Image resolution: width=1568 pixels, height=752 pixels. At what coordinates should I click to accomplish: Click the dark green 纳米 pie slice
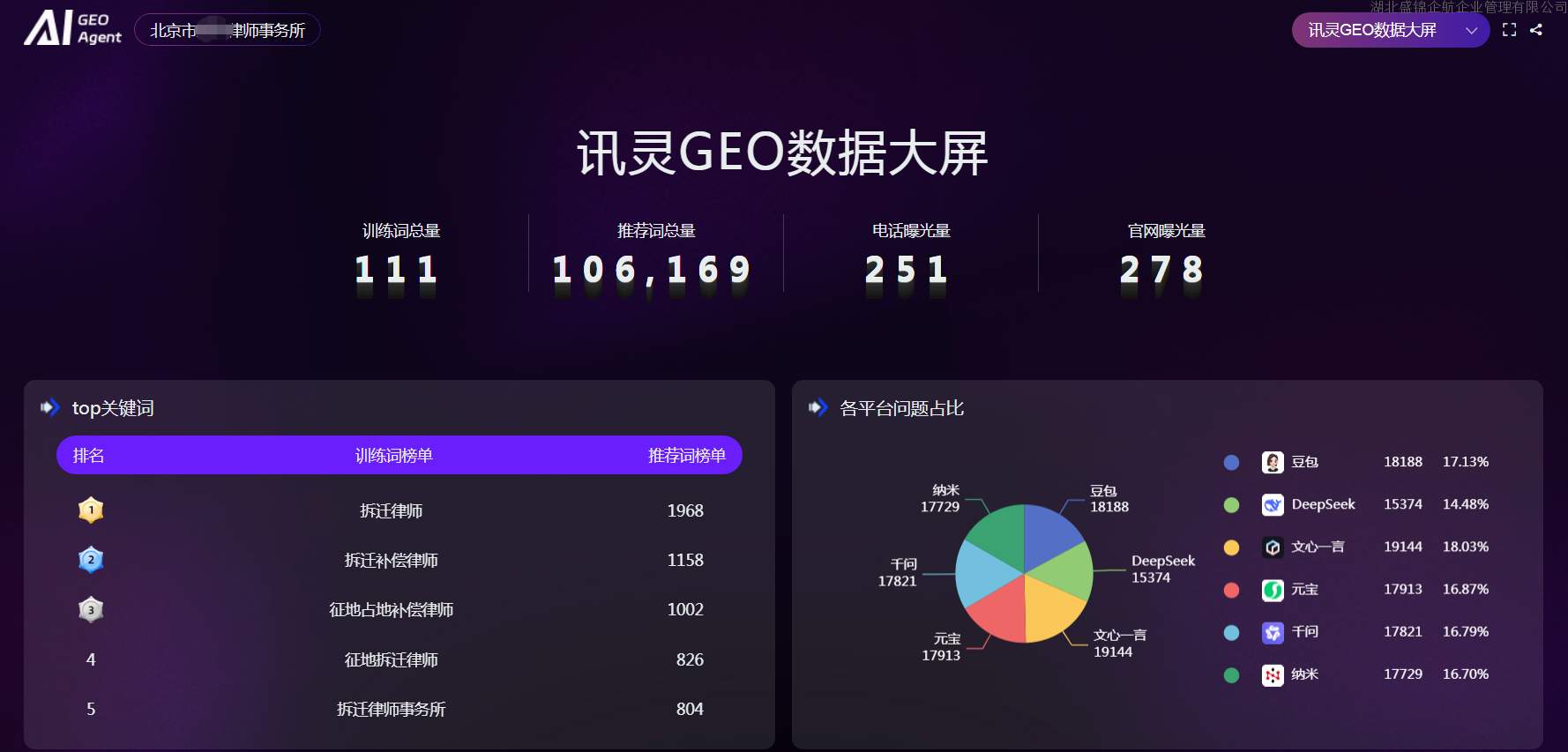[x=1000, y=534]
